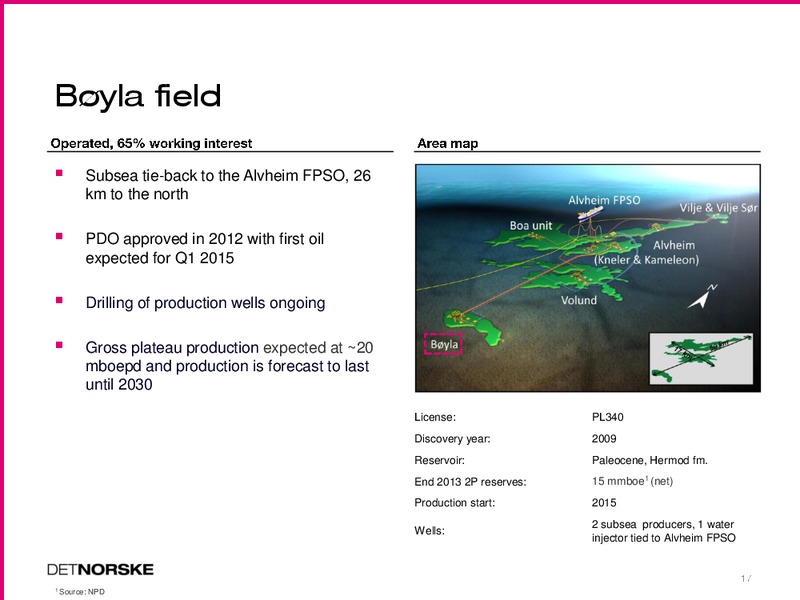Click the inset overview map thumbnail
Image resolution: width=800 pixels, height=600 pixels.
pyautogui.click(x=701, y=358)
